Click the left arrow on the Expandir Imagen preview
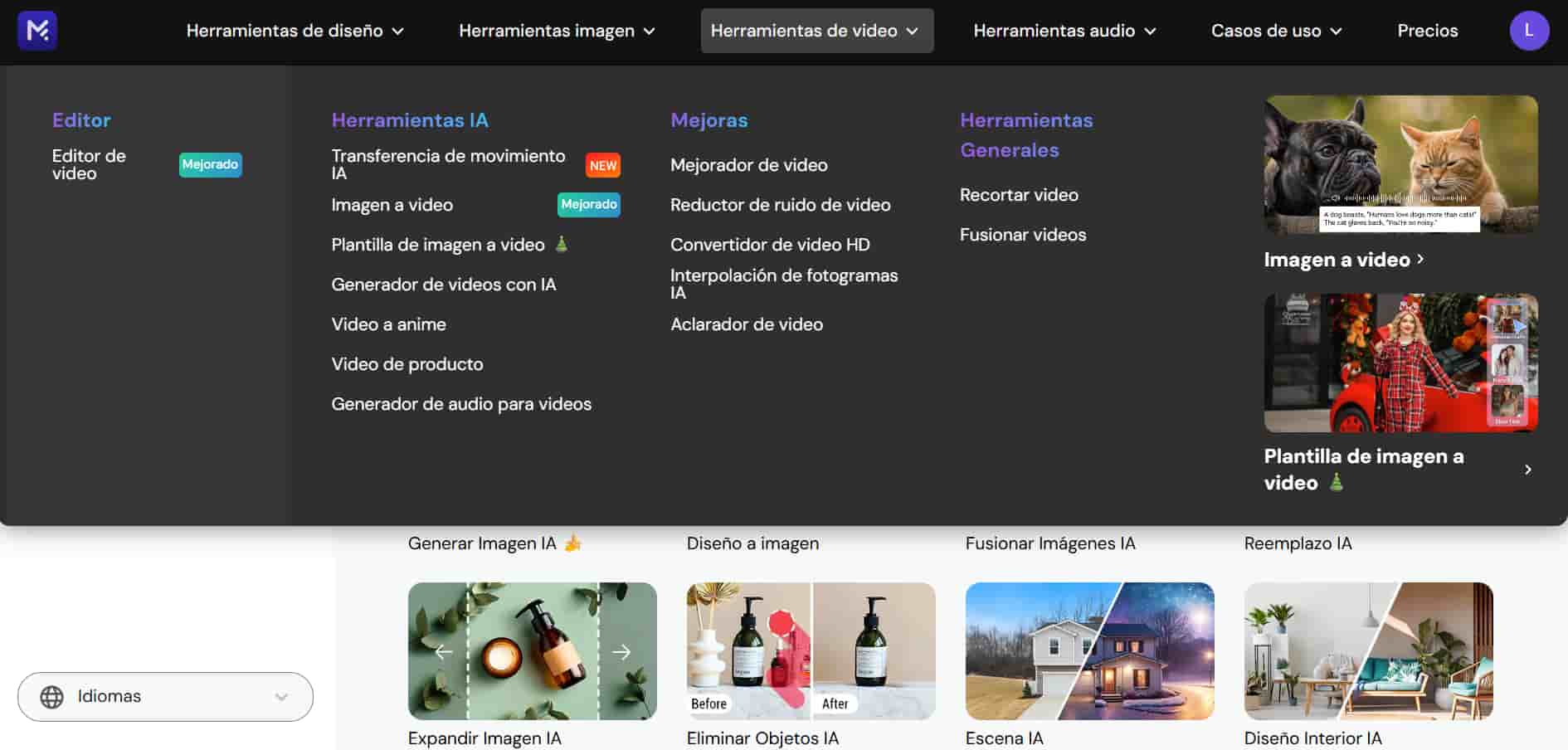 [444, 652]
